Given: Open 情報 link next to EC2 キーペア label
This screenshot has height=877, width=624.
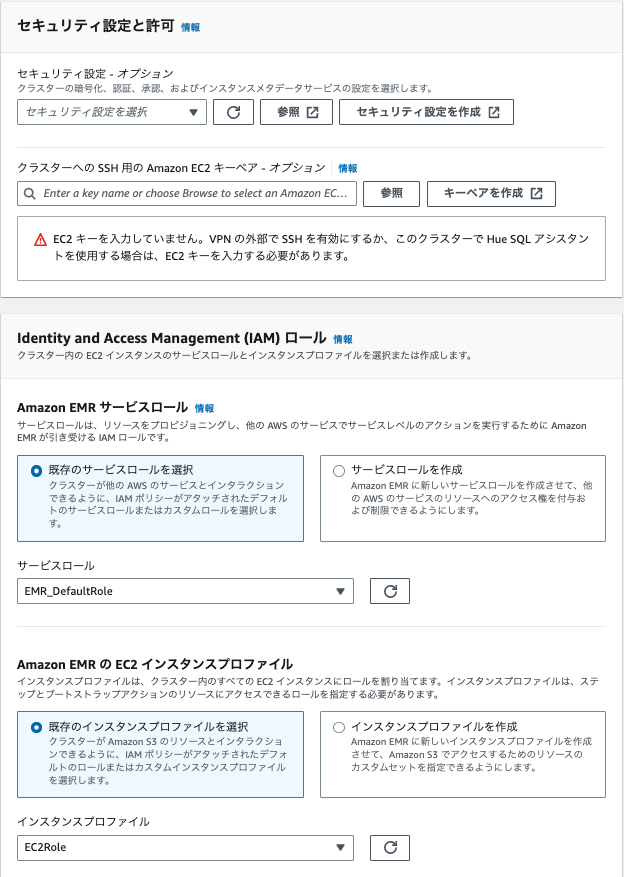Looking at the screenshot, I should click(x=348, y=168).
